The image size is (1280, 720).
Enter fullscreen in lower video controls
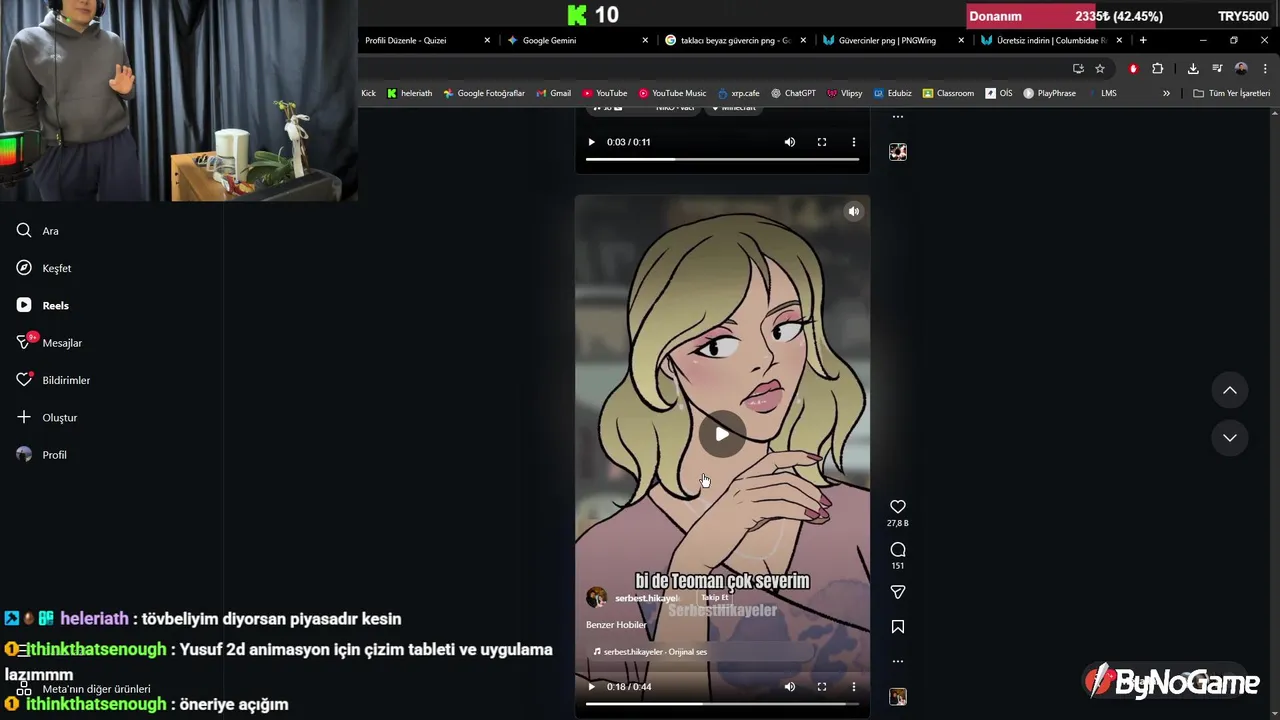822,687
